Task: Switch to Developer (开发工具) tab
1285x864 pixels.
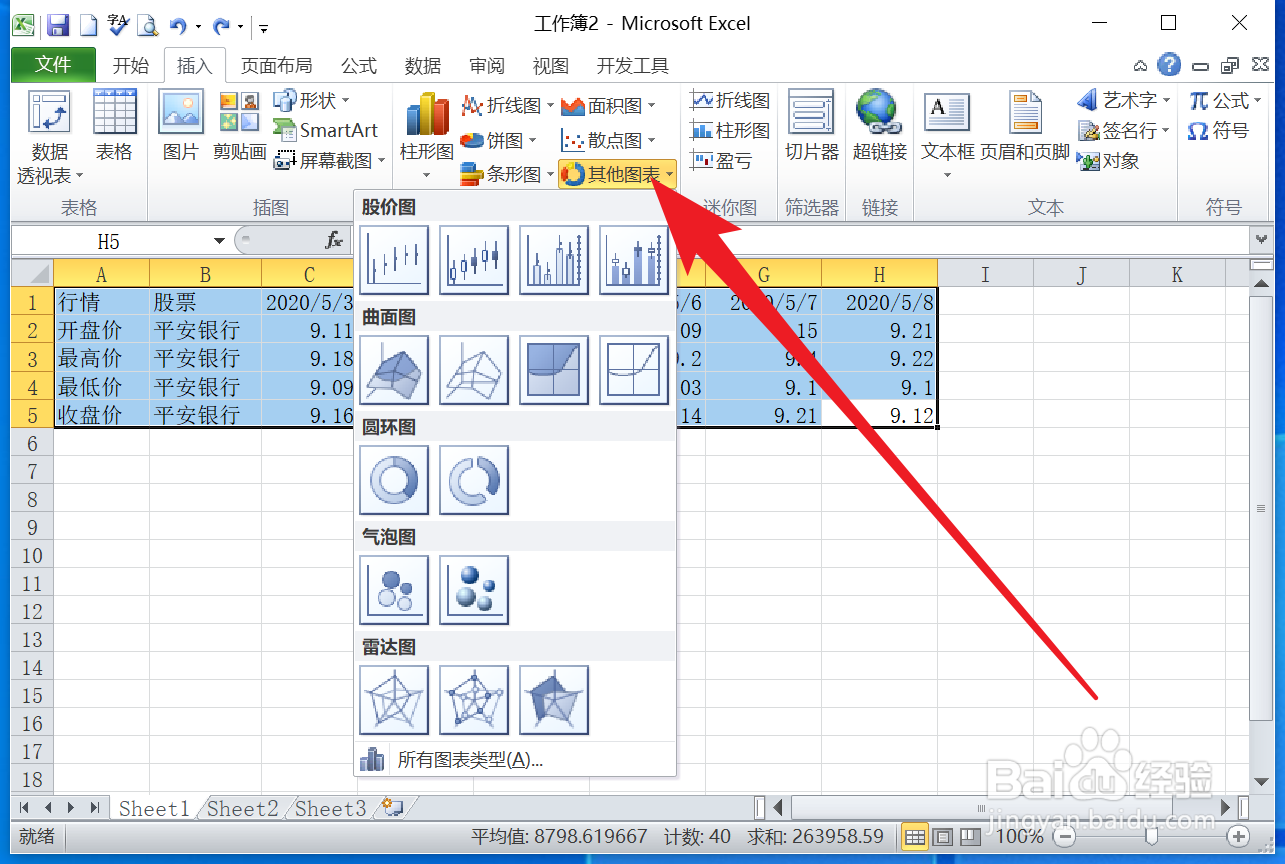Action: [632, 66]
